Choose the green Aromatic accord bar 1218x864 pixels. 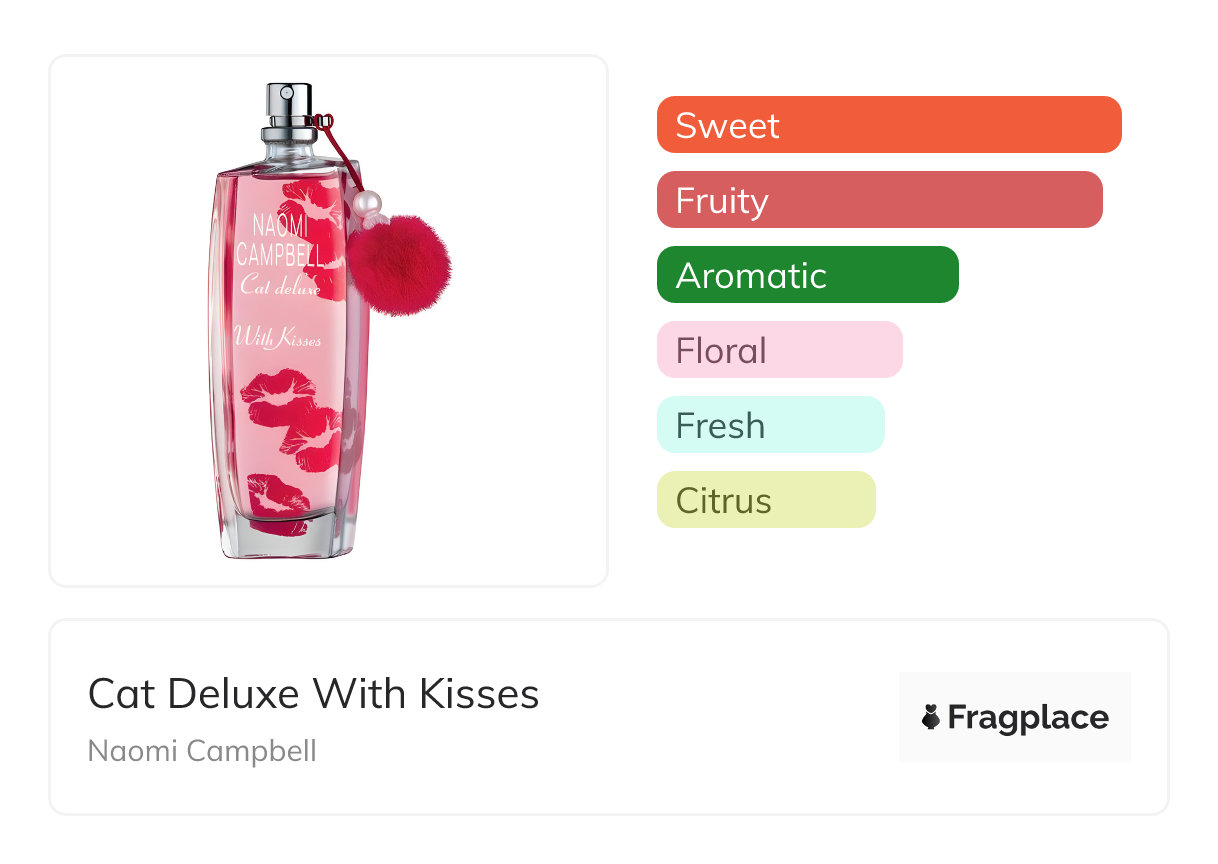(807, 275)
